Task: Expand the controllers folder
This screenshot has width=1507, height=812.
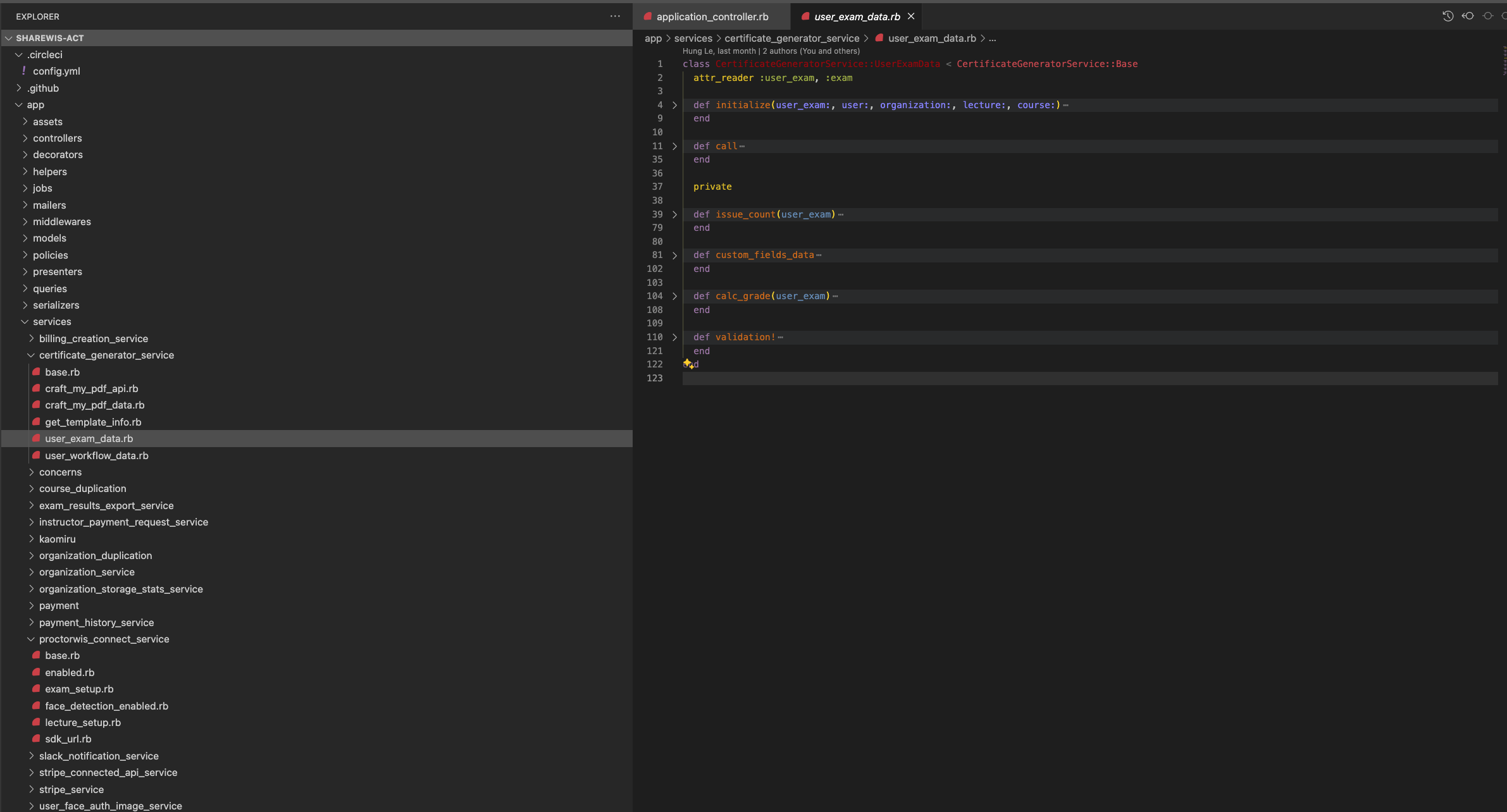Action: tap(316, 138)
